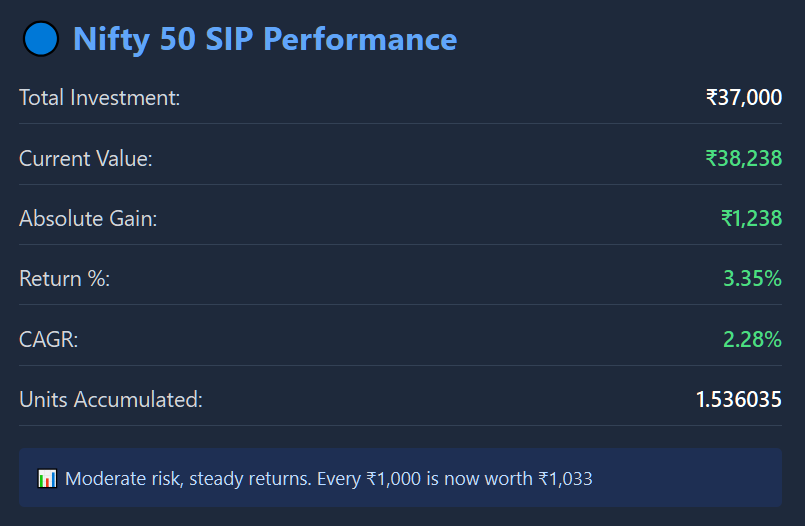Click the bar chart emoji in the note
805x526 pixels.
coord(47,479)
